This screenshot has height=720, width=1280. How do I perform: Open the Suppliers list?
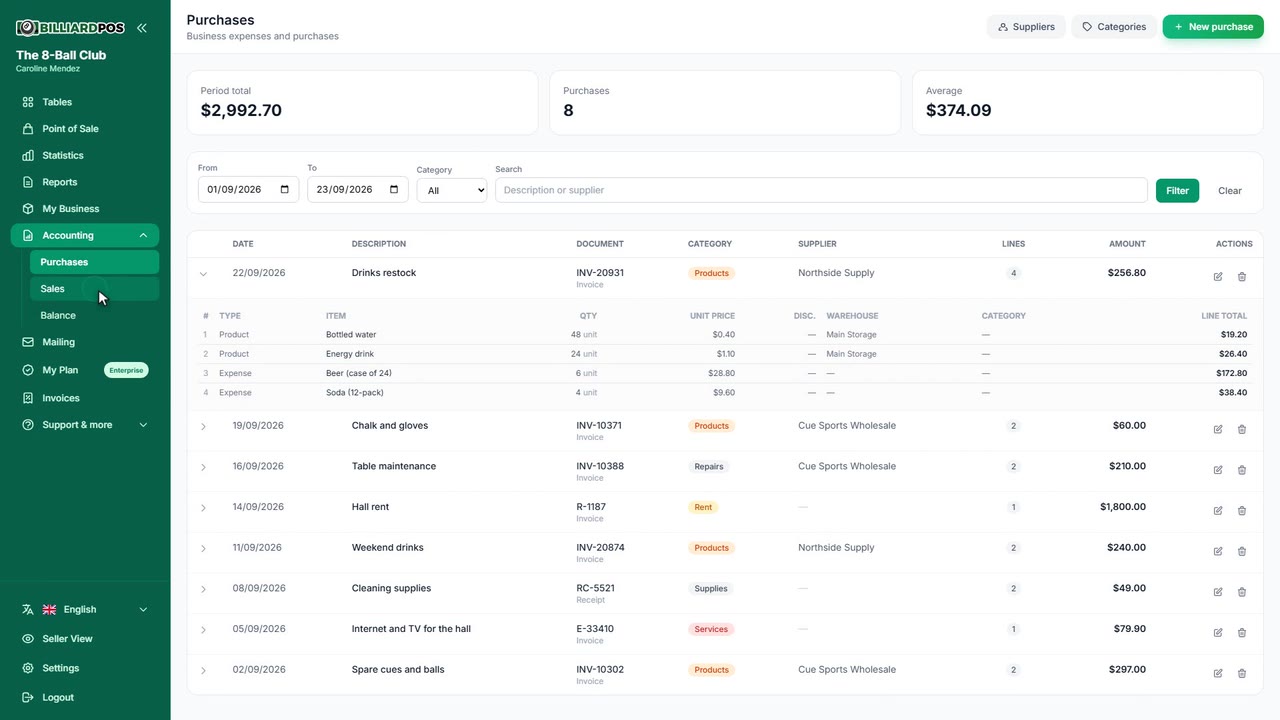(x=1026, y=27)
